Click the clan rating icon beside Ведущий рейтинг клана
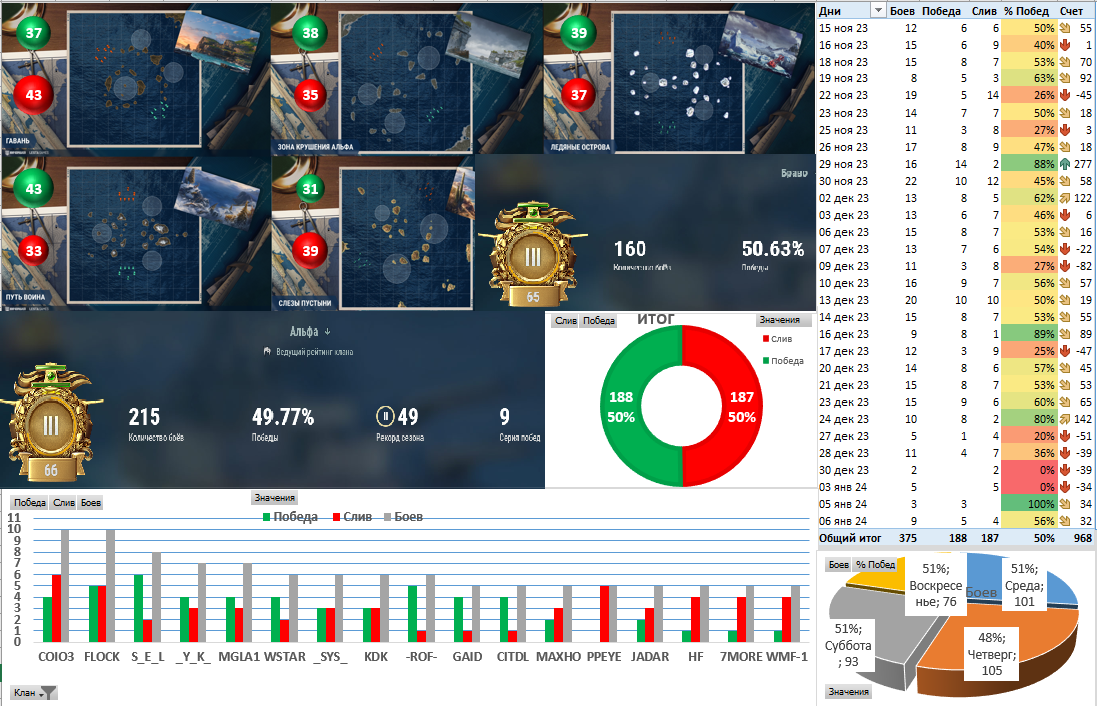Screen dimensions: 1097x706 point(267,351)
